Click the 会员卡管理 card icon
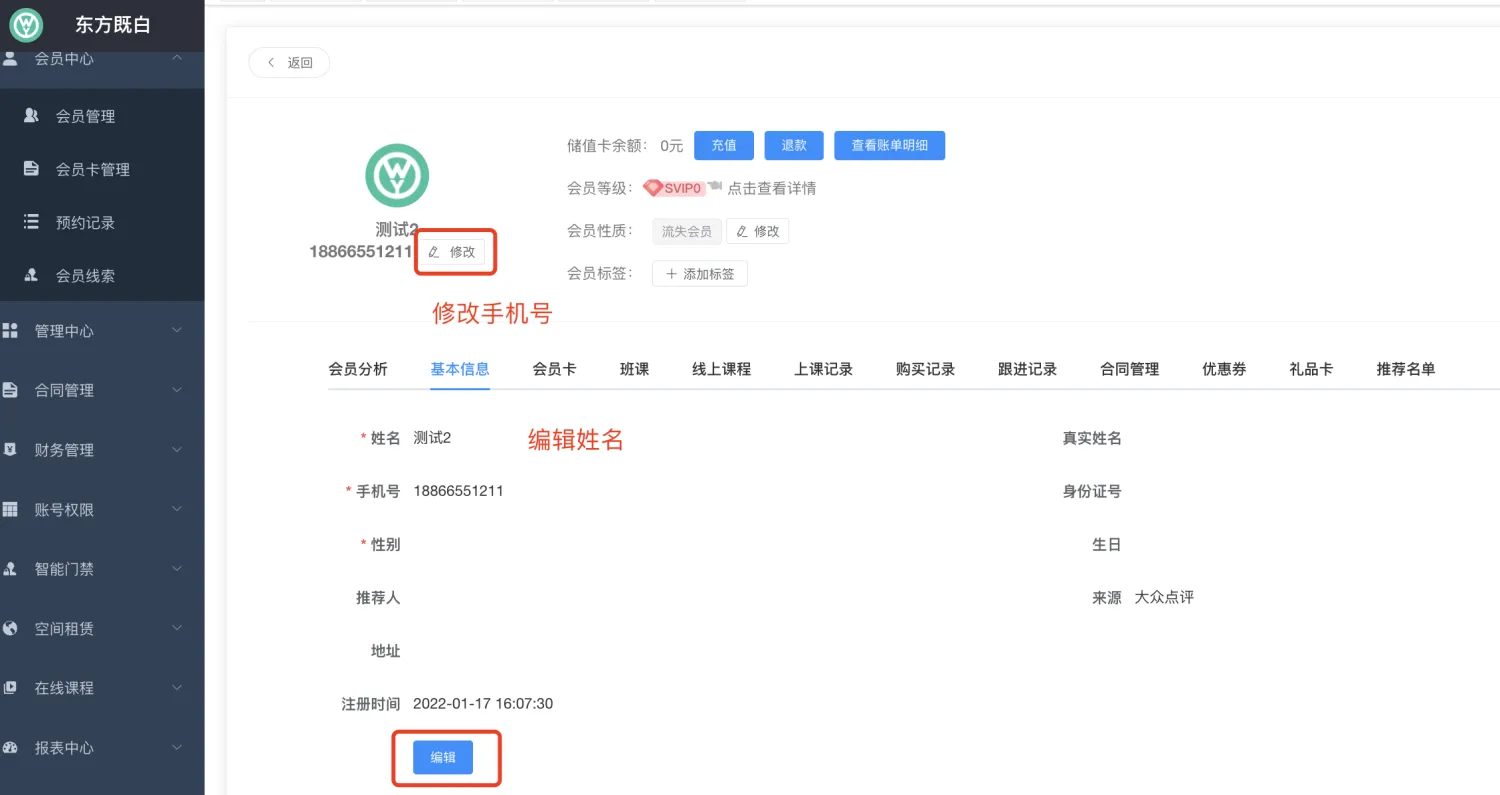The width and height of the screenshot is (1500, 795). tap(31, 169)
